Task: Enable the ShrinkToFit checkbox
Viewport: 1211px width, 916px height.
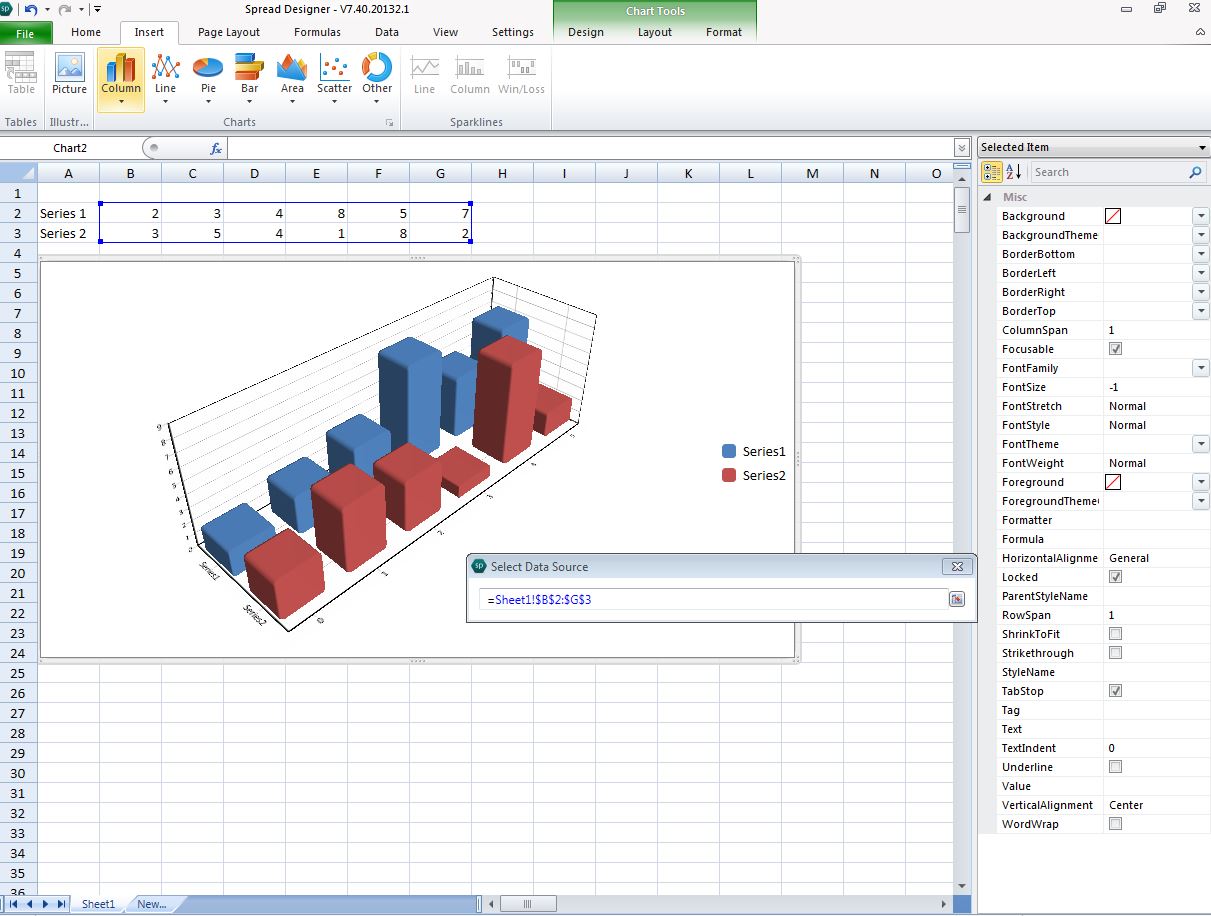Action: pos(1115,634)
